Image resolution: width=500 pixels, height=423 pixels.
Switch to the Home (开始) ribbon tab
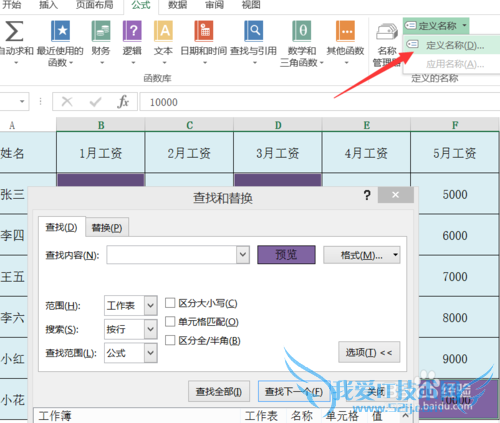coord(12,5)
